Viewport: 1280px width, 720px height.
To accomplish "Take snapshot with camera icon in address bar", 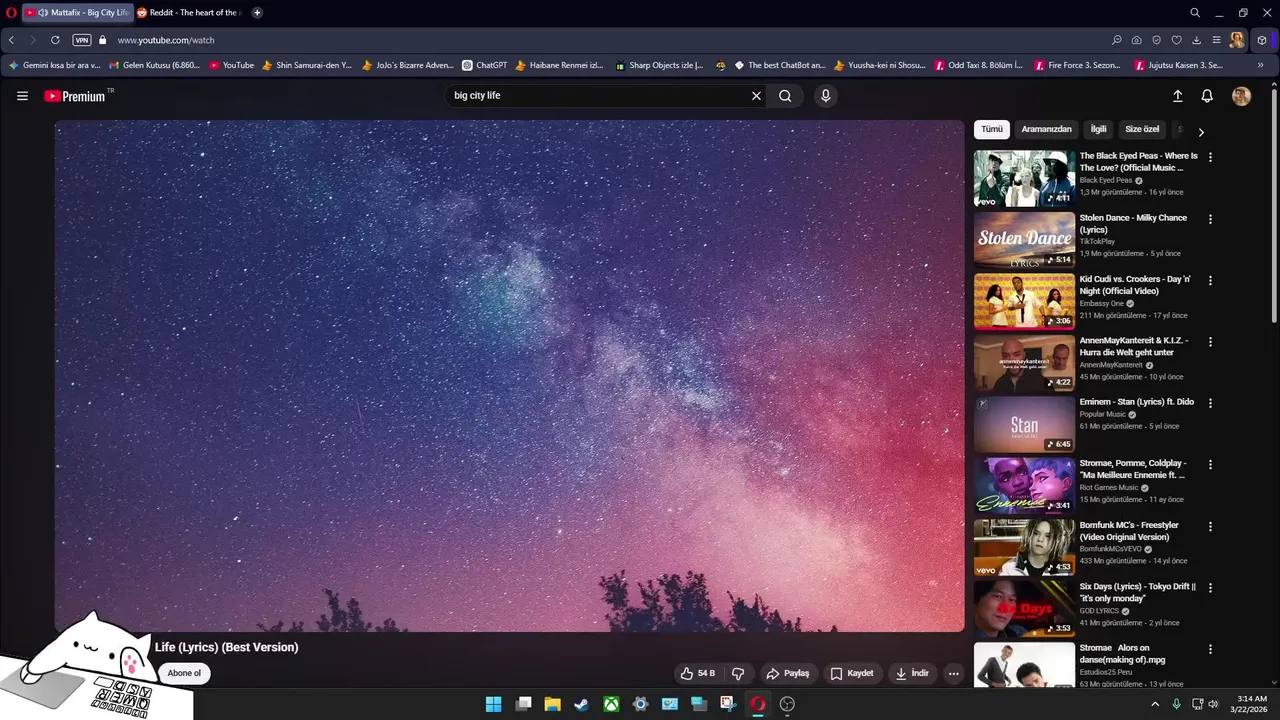I will coord(1137,40).
